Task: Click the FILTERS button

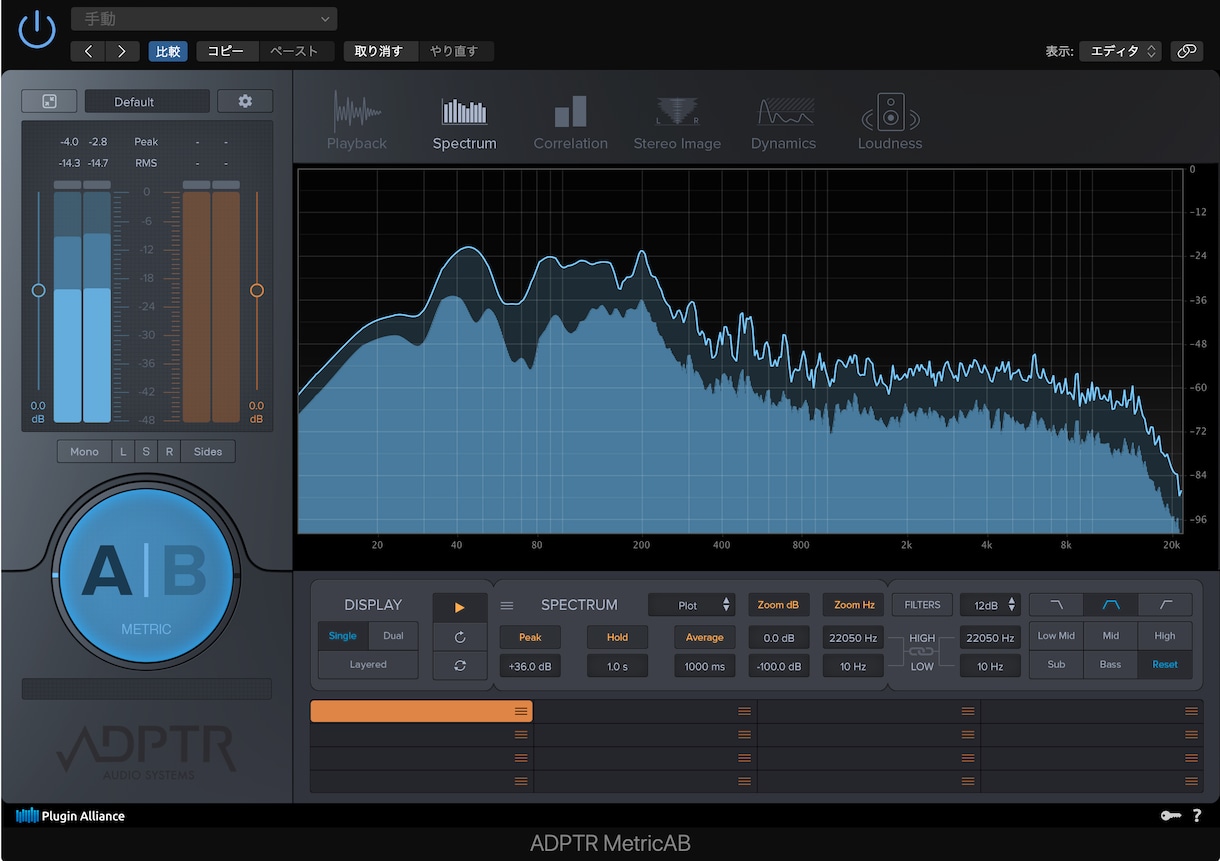Action: coord(922,605)
